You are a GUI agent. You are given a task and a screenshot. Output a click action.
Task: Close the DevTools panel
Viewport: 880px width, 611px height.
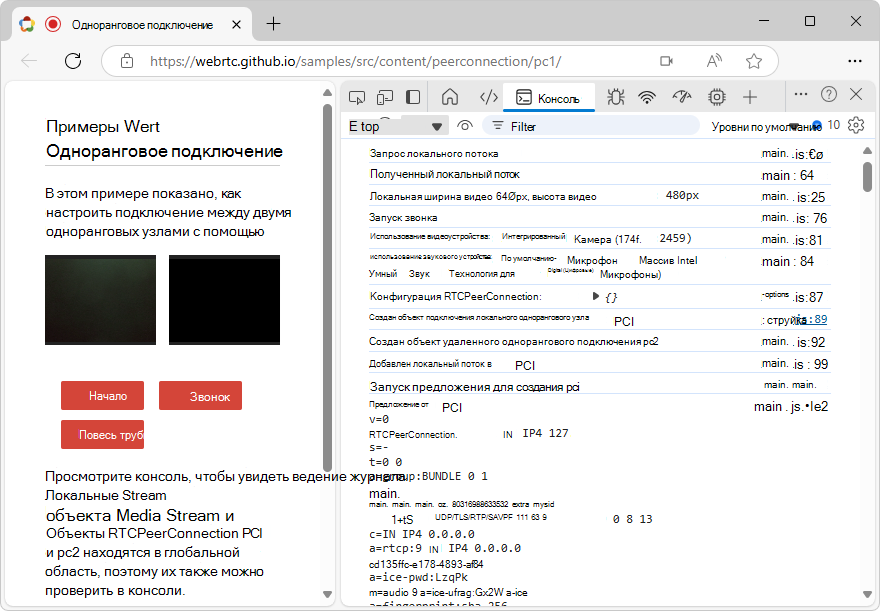point(856,94)
